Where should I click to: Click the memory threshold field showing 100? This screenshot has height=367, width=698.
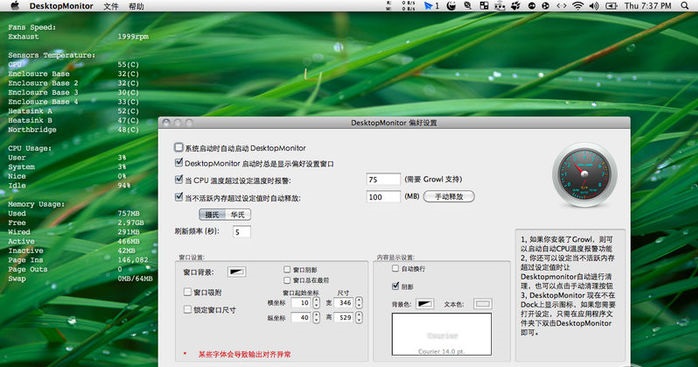pos(383,196)
